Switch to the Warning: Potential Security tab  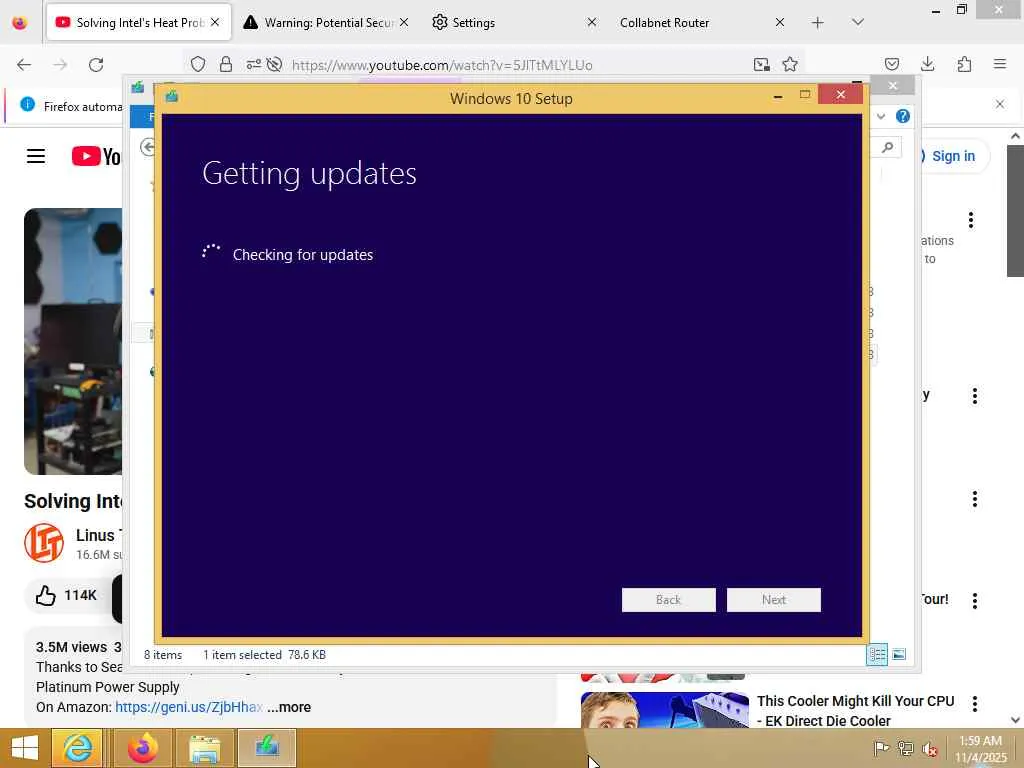[x=325, y=23]
